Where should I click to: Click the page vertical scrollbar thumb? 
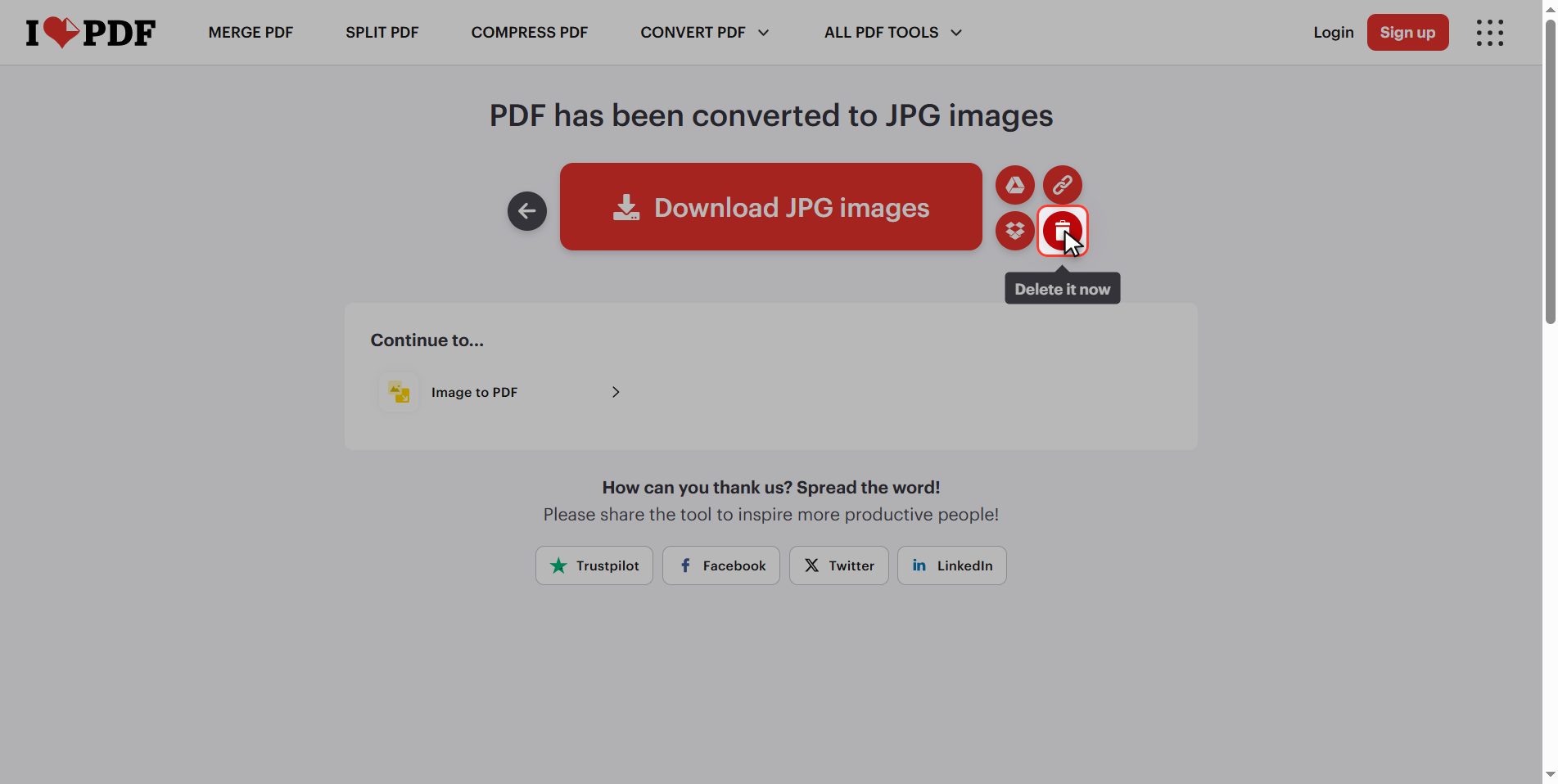tap(1550, 172)
